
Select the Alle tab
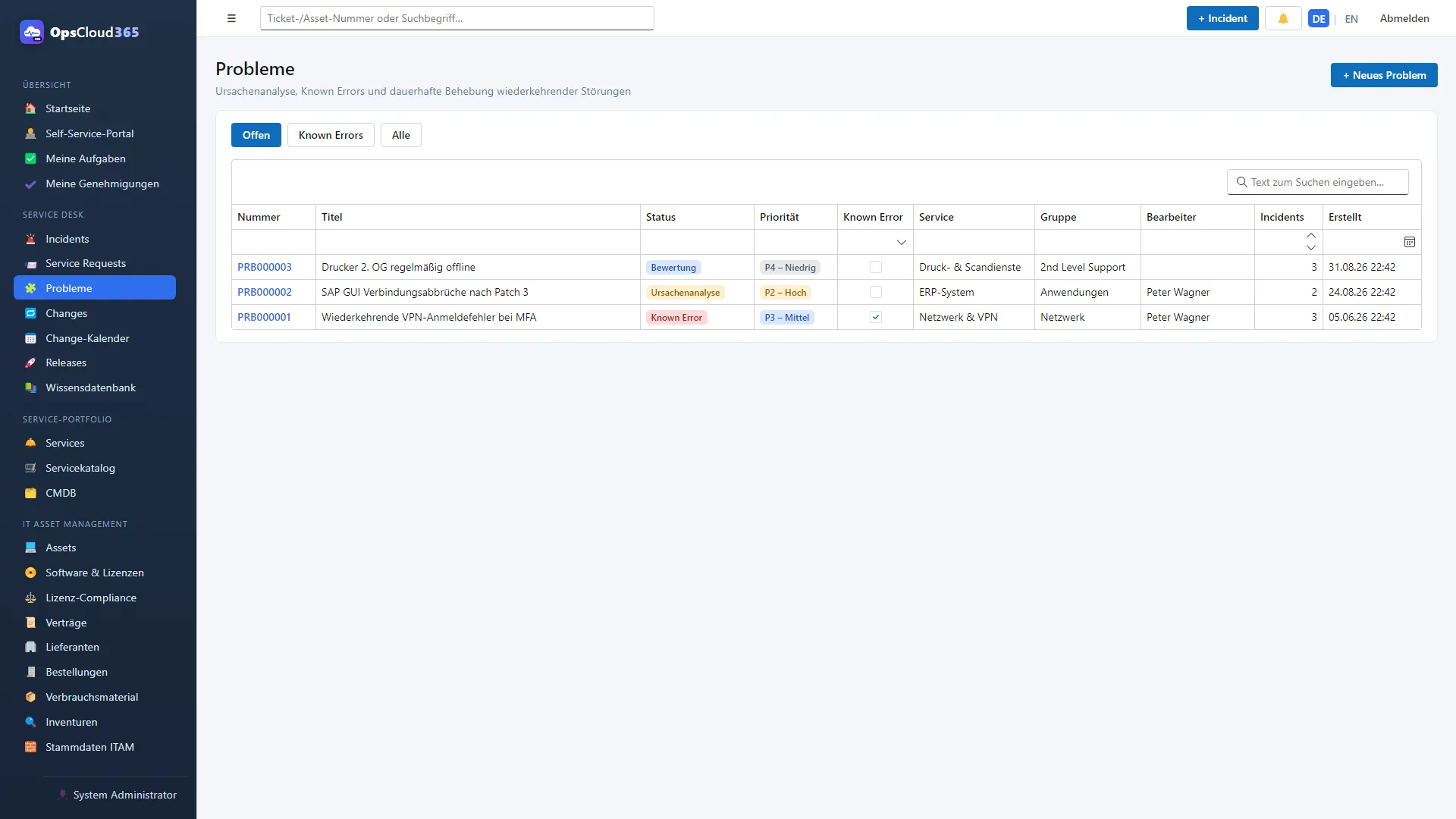pos(401,135)
